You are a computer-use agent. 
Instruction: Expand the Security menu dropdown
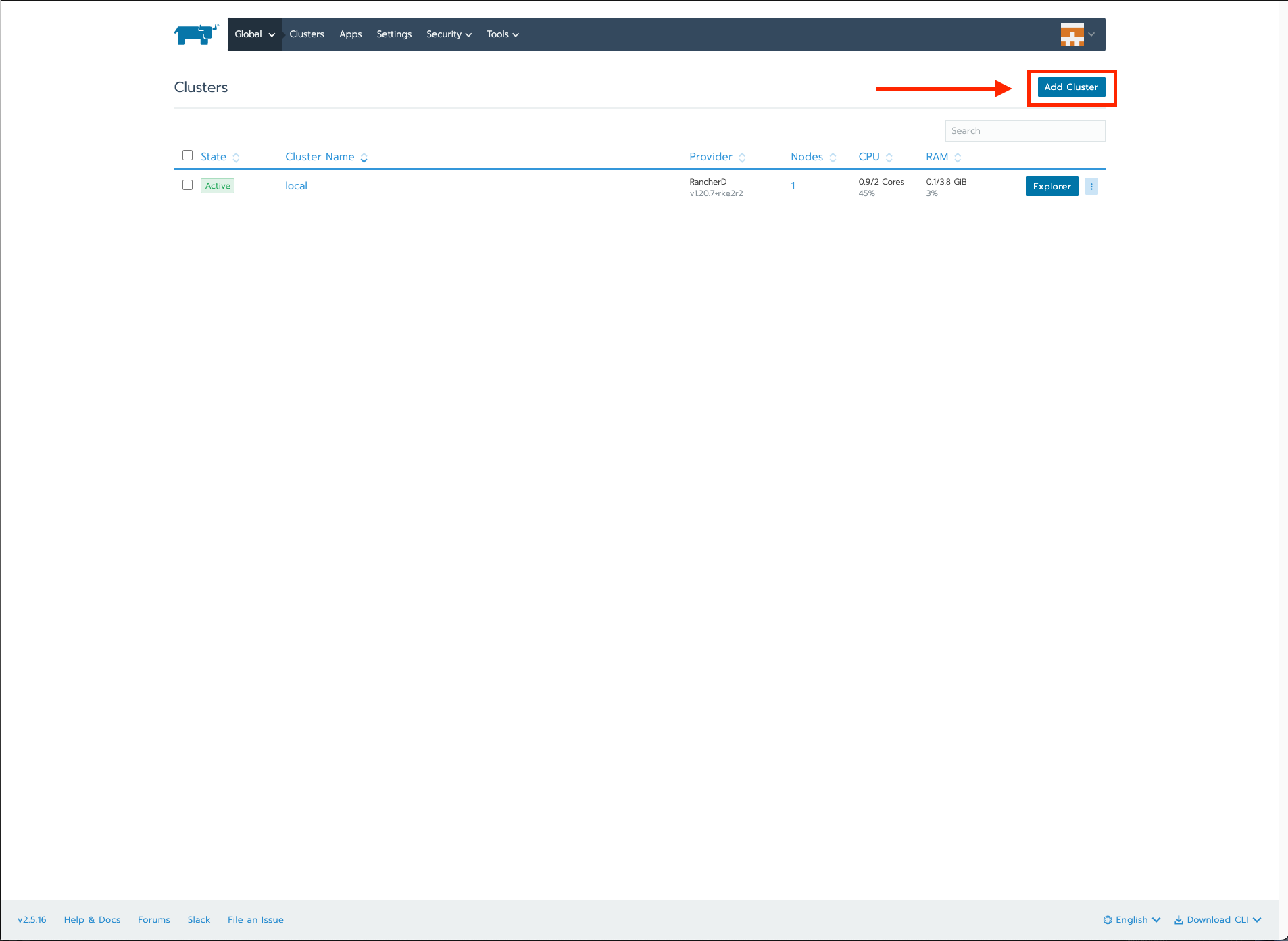449,34
